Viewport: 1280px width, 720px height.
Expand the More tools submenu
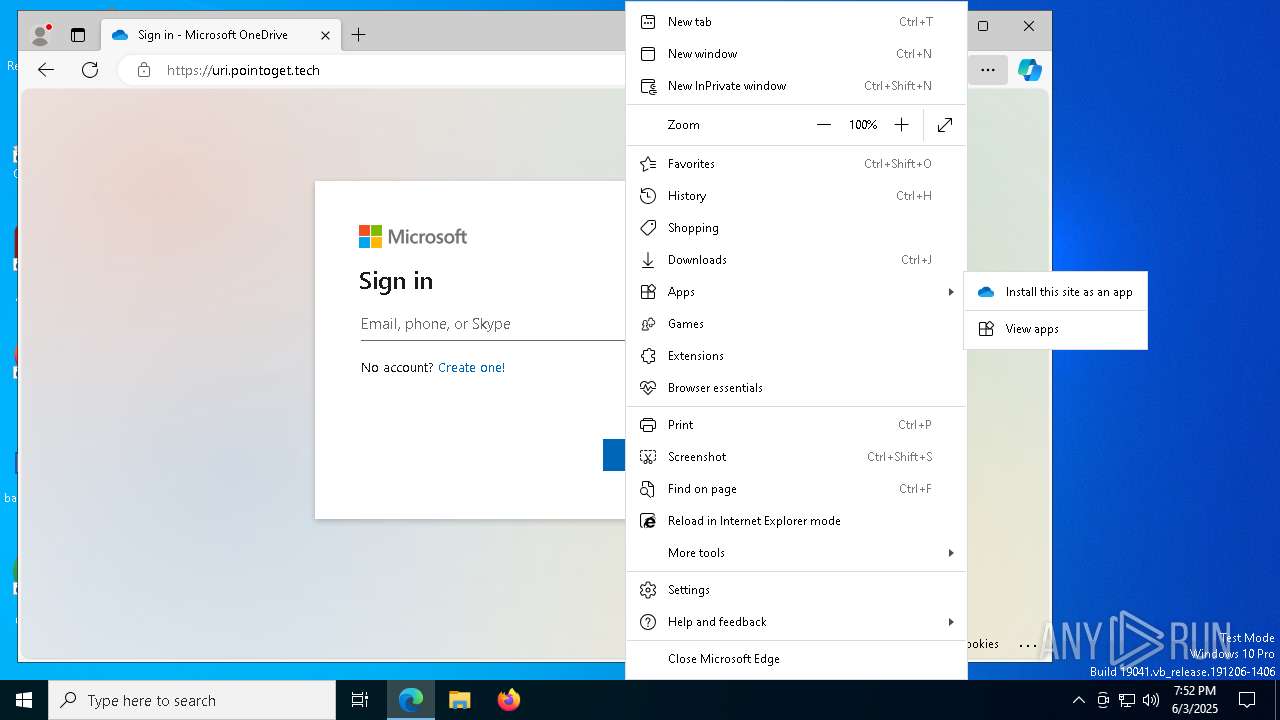coord(796,553)
